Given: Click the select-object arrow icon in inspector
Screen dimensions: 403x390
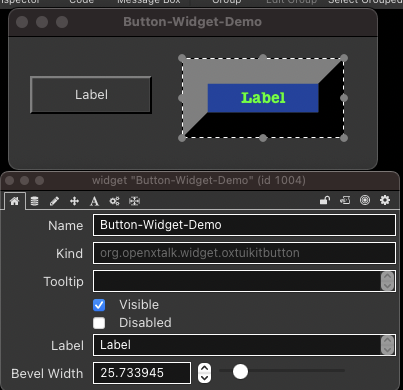Looking at the screenshot, I should [x=345, y=200].
